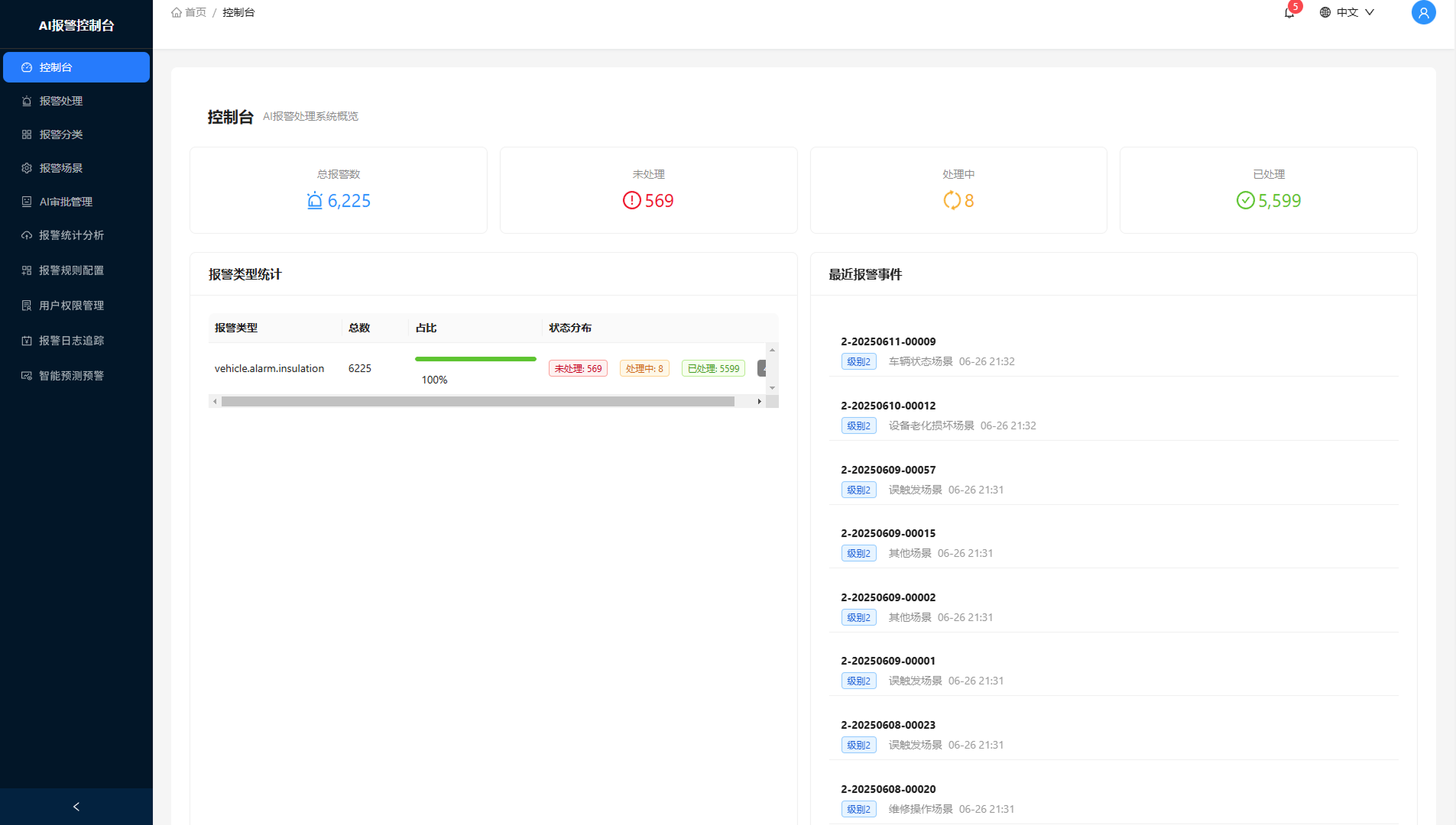Image resolution: width=1456 pixels, height=825 pixels.
Task: Open the notification bell with badge
Action: pyautogui.click(x=1289, y=12)
